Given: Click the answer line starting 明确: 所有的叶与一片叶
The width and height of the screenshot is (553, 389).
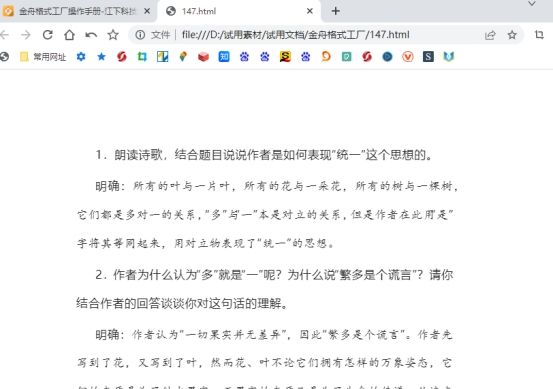Looking at the screenshot, I should 277,186.
